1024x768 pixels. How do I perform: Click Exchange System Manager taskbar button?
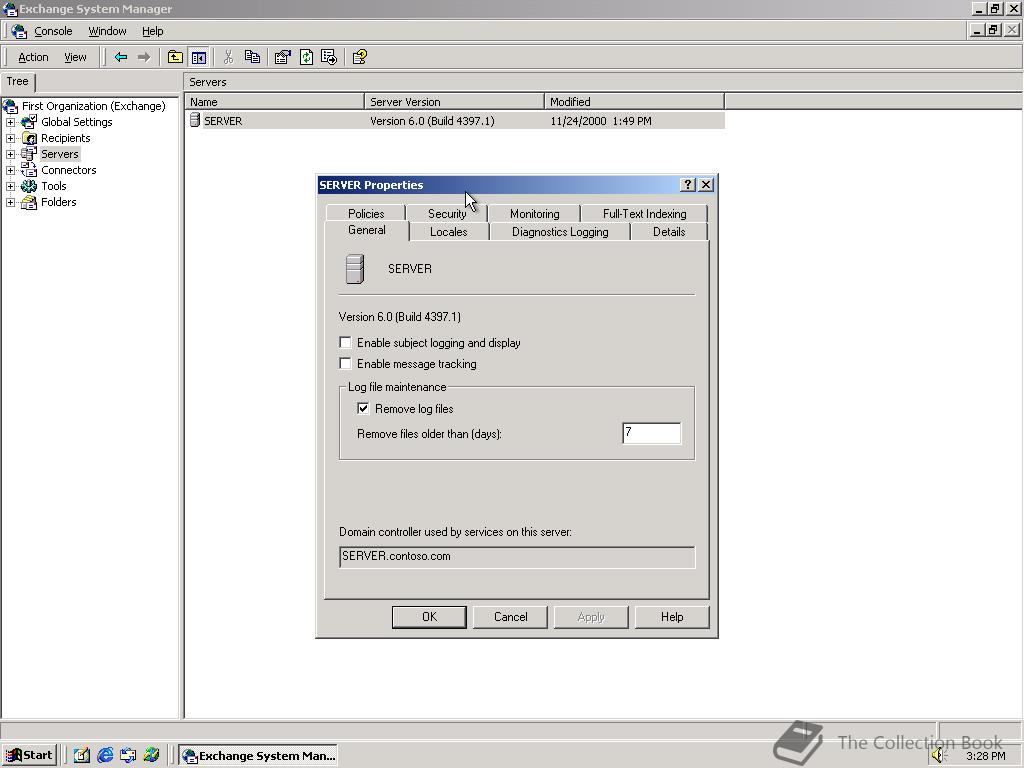coord(259,756)
